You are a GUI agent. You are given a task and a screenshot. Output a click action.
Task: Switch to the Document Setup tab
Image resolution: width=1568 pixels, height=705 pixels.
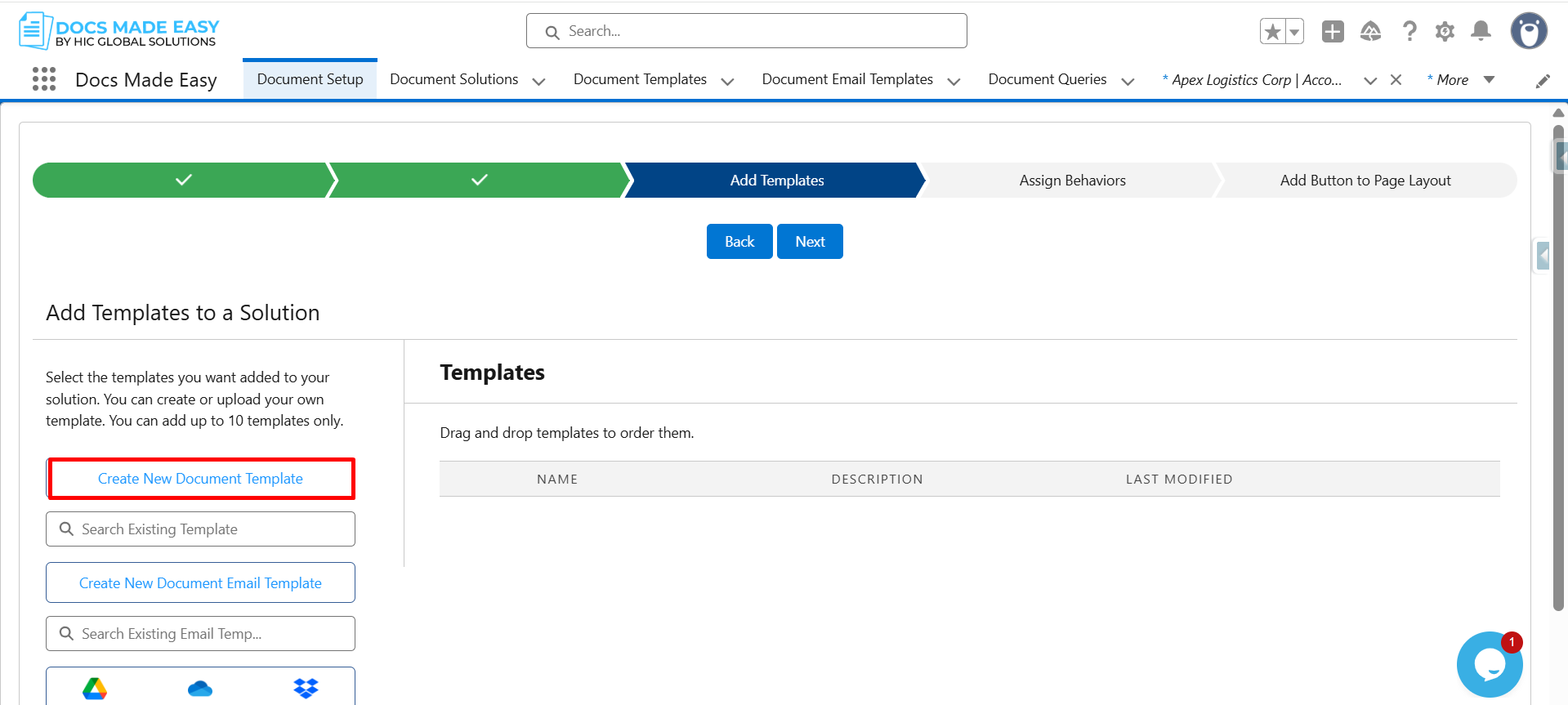coord(310,79)
